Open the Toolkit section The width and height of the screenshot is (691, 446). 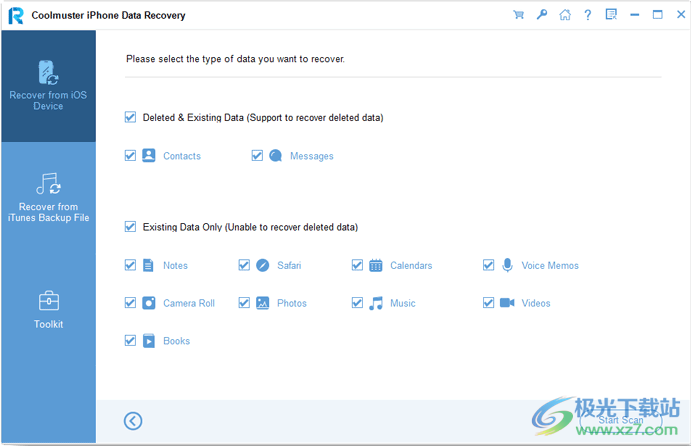click(48, 310)
